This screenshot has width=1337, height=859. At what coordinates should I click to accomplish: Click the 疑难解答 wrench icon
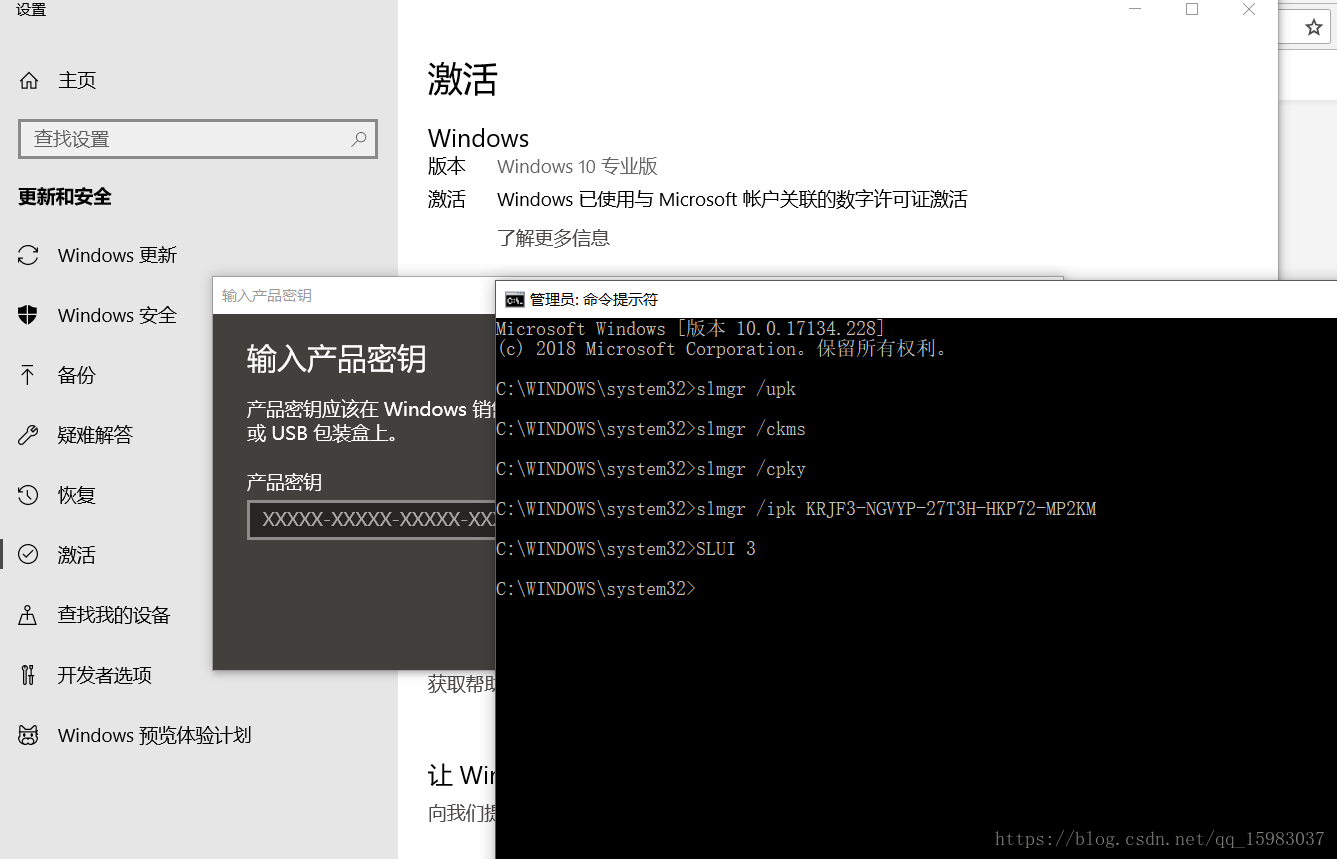(x=28, y=435)
